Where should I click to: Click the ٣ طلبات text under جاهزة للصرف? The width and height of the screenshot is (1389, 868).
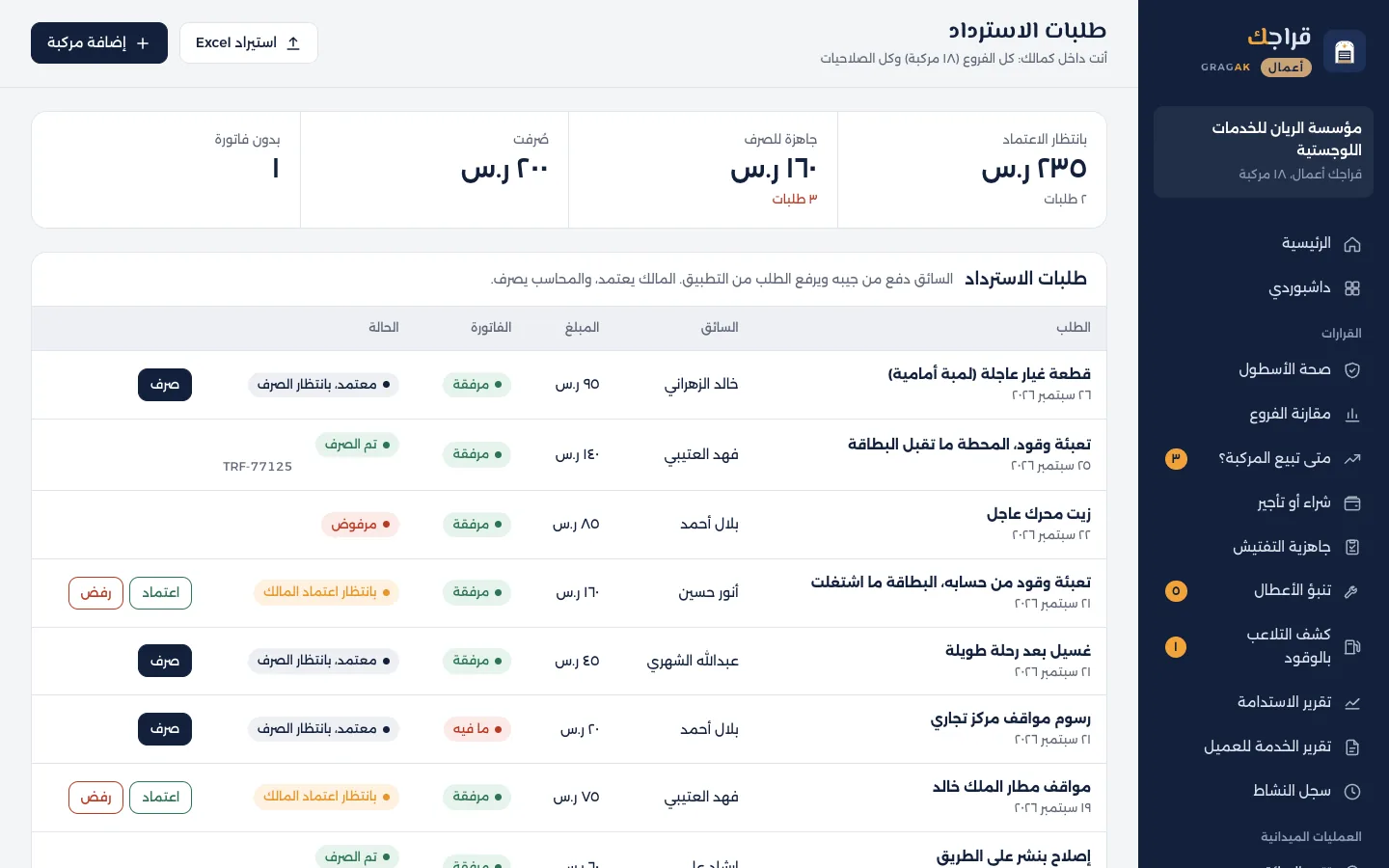tap(795, 199)
